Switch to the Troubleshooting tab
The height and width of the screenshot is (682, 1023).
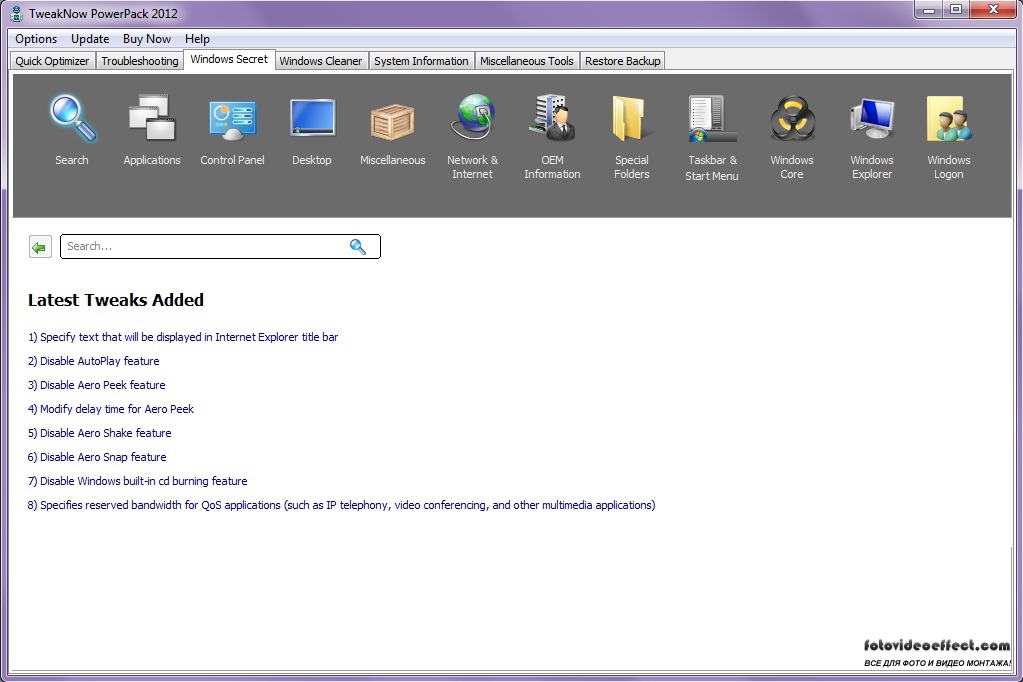[x=140, y=61]
